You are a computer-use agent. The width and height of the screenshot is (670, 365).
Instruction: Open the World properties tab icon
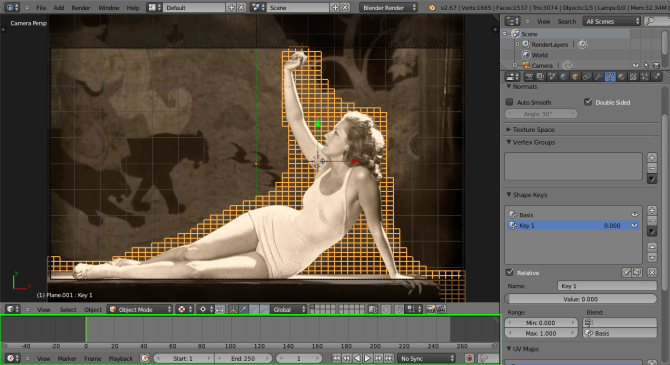564,77
